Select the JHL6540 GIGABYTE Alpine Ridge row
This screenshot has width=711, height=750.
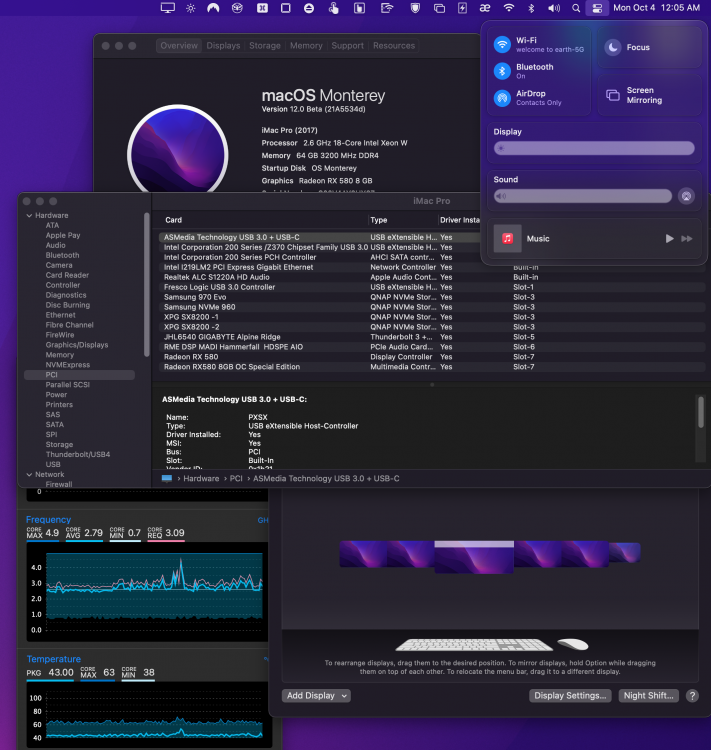click(x=432, y=337)
